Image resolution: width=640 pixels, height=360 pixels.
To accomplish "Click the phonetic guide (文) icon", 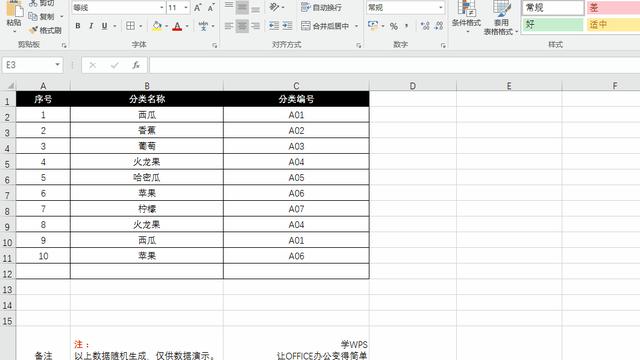I will [203, 26].
